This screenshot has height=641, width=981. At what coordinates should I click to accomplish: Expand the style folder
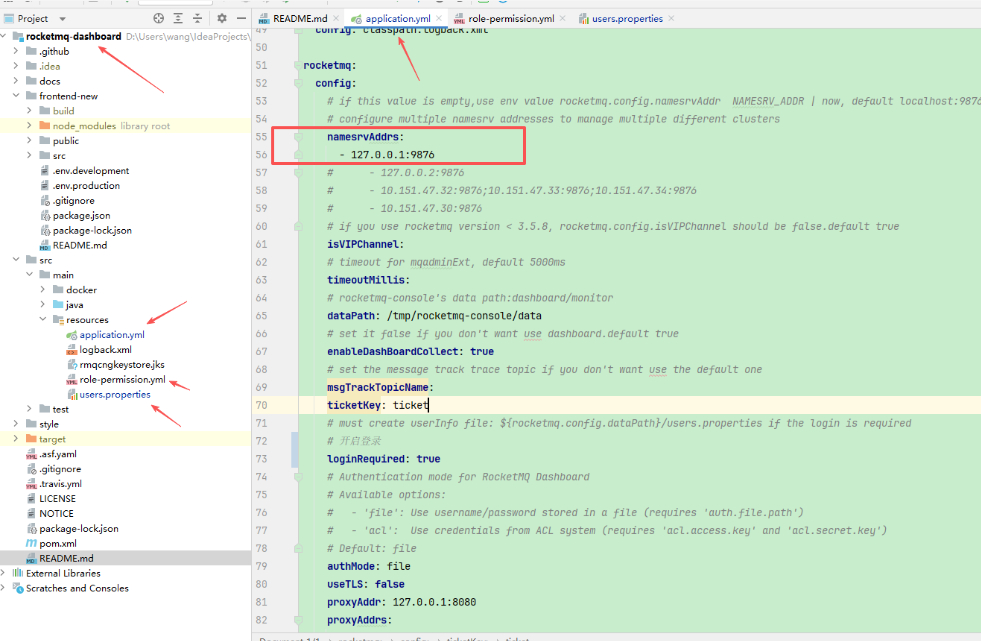pos(16,424)
